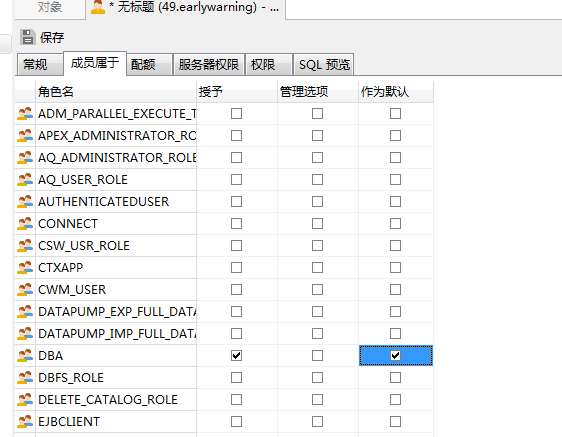Click role icon beside CSW_USR_ROLE
The image size is (562, 437).
click(25, 246)
